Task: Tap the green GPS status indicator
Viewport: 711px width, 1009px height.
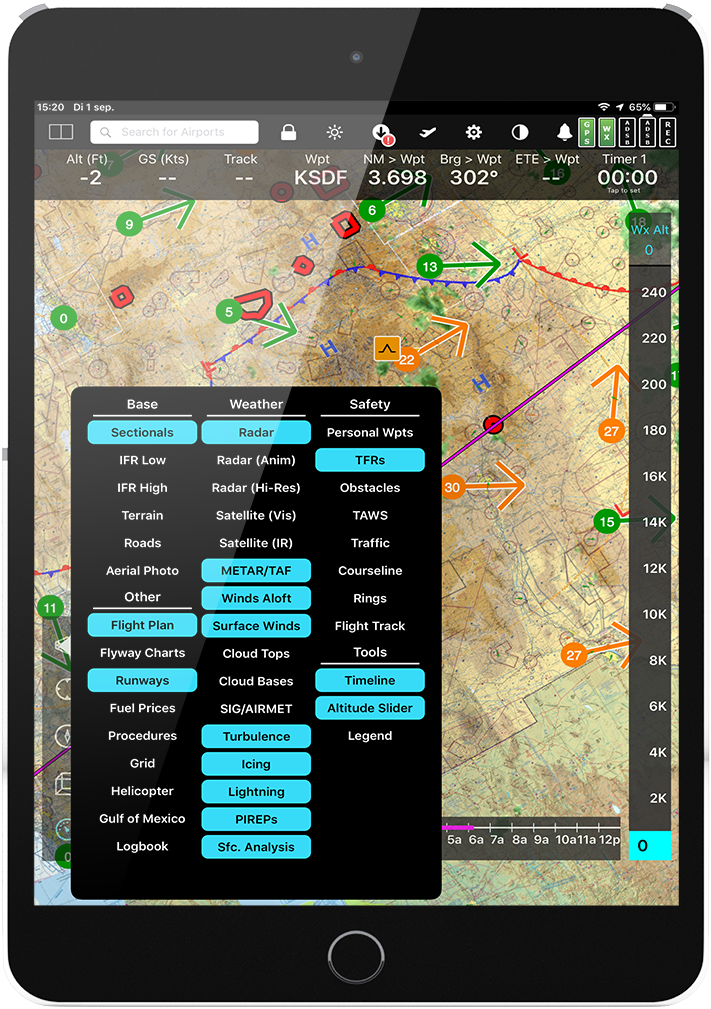Action: (587, 132)
